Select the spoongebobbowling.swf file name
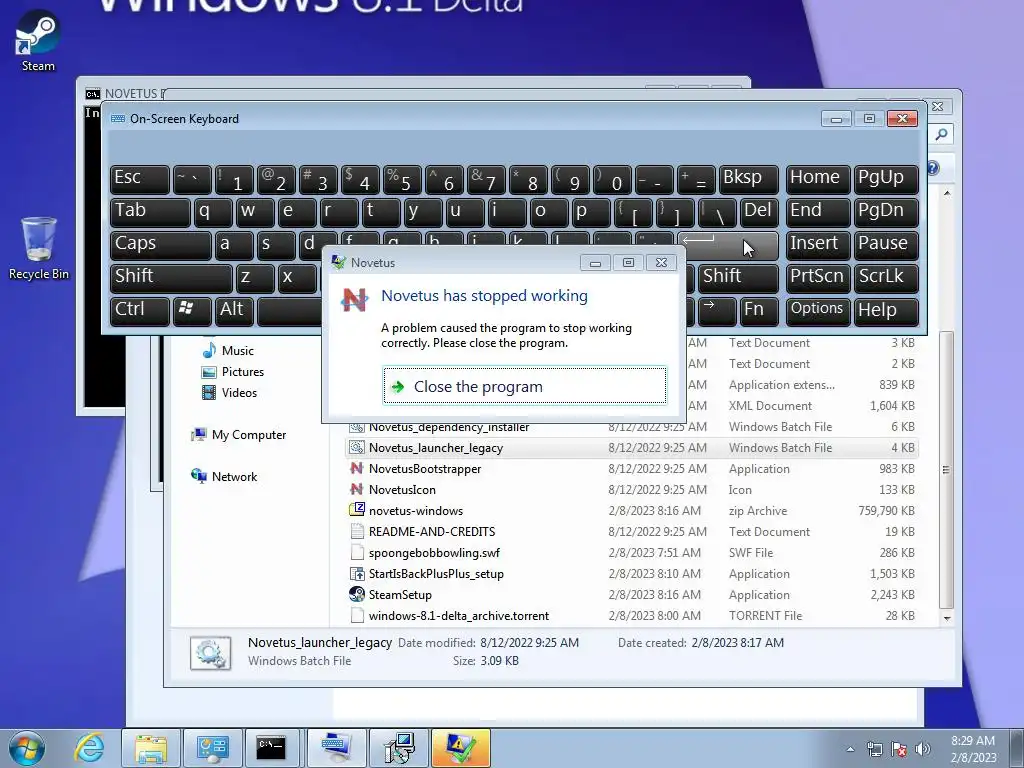The width and height of the screenshot is (1024, 768). coord(434,552)
